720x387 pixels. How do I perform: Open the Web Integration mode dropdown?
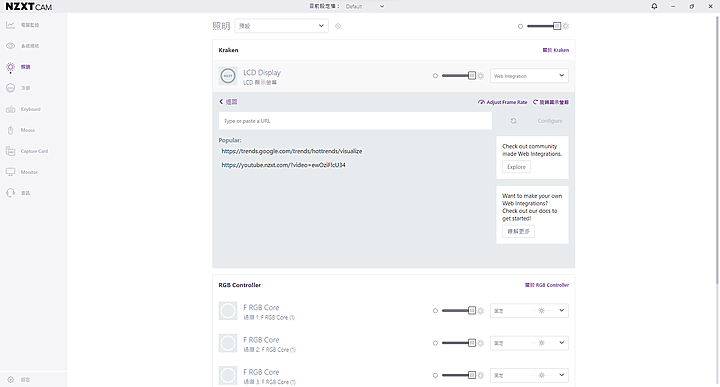[529, 76]
